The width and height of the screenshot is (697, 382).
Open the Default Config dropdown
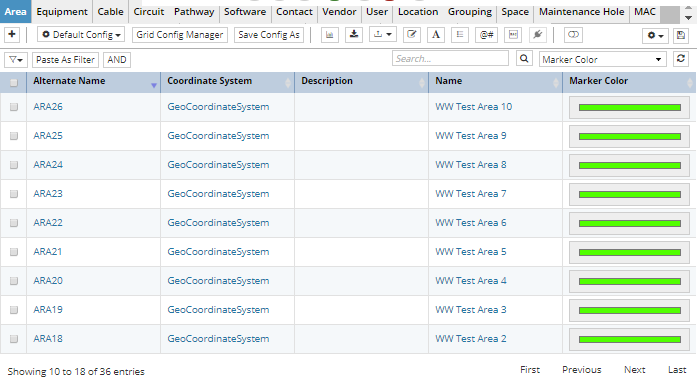(x=81, y=34)
